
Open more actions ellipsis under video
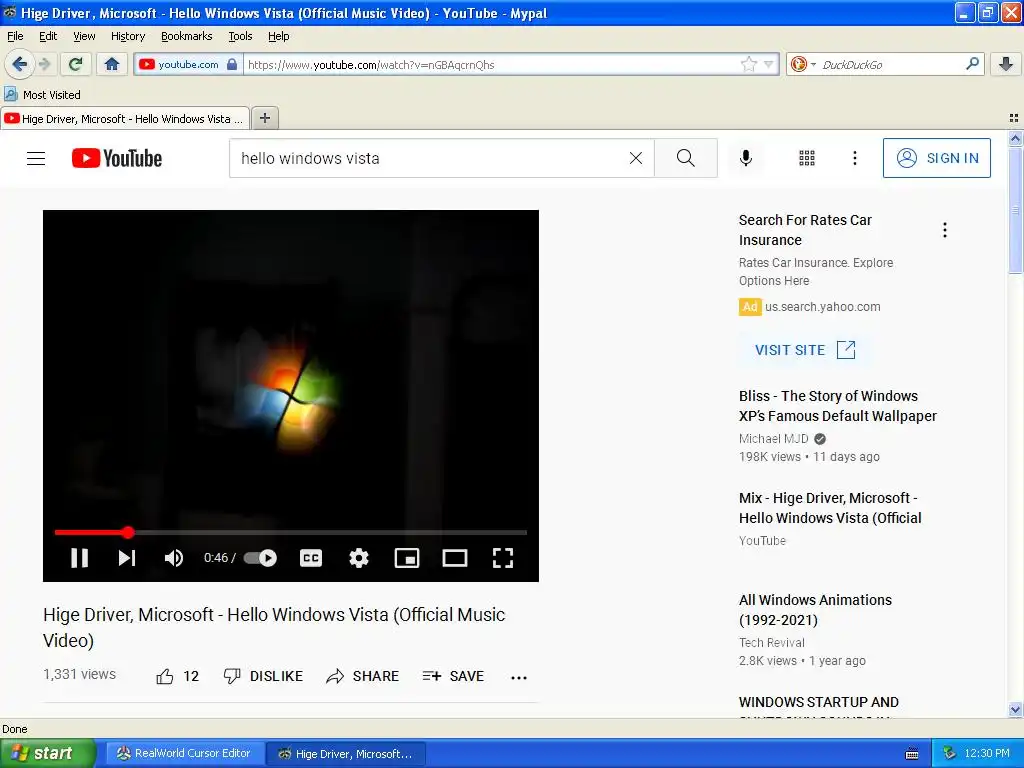click(x=519, y=678)
